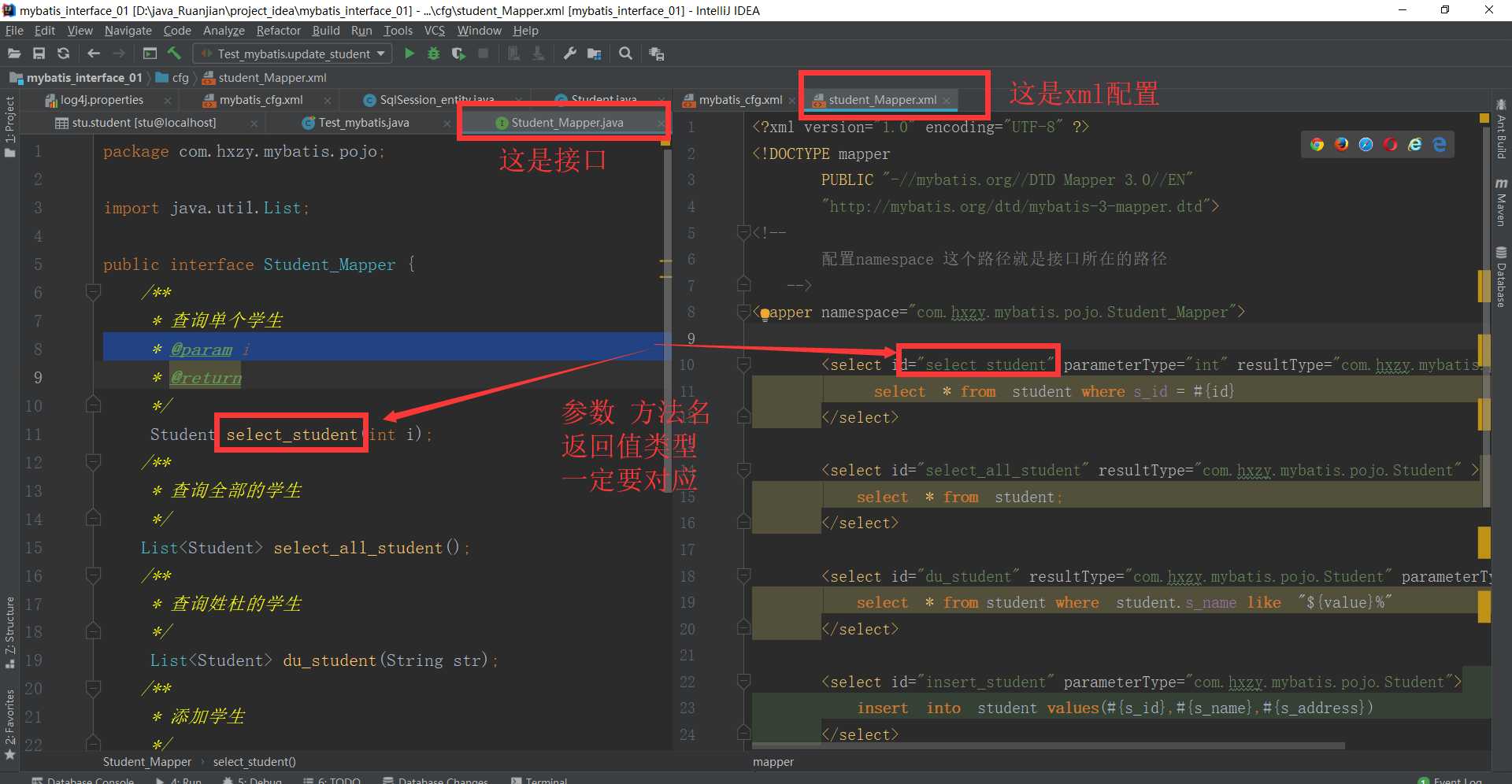Image resolution: width=1512 pixels, height=784 pixels.
Task: Collapse Javadoc fold at line 16
Action: [93, 575]
